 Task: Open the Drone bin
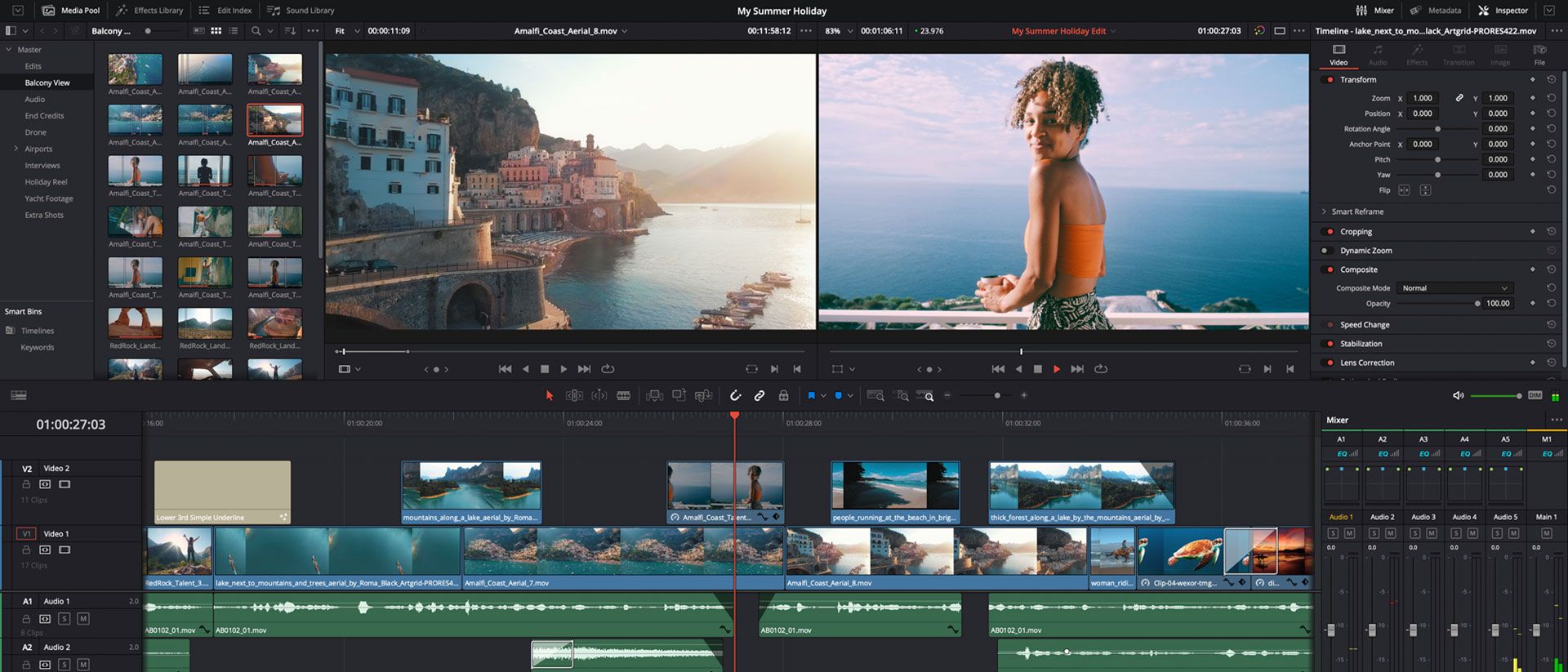tap(35, 132)
